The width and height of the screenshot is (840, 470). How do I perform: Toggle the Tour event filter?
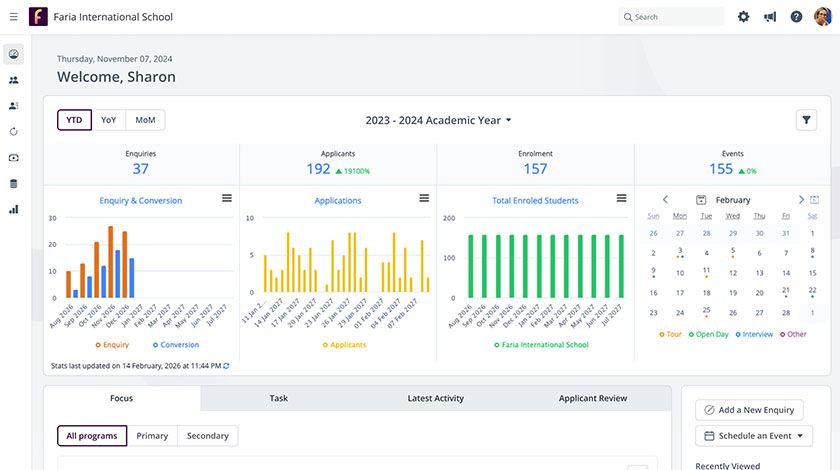coord(670,334)
